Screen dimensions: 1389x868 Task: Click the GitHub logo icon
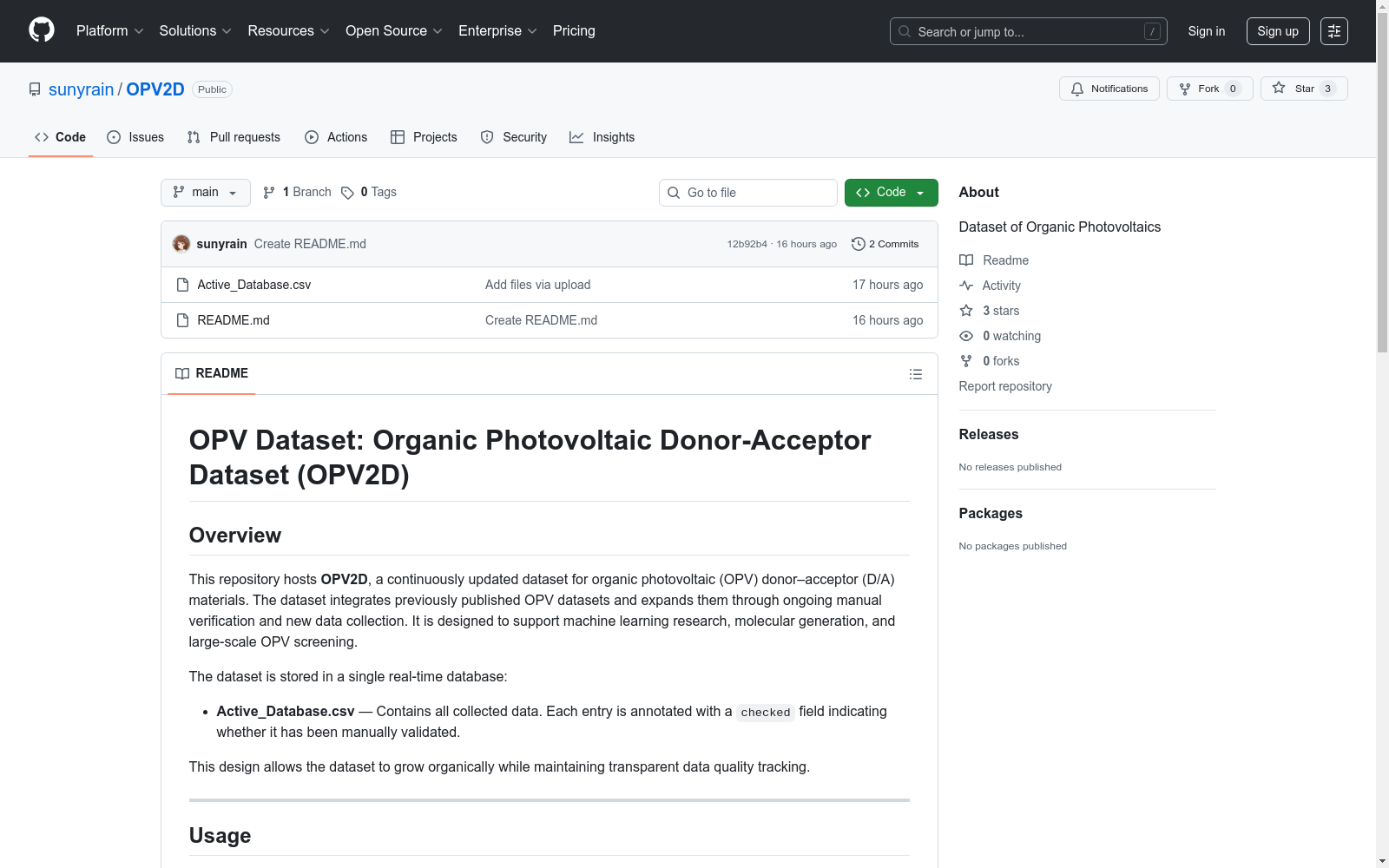[x=42, y=30]
